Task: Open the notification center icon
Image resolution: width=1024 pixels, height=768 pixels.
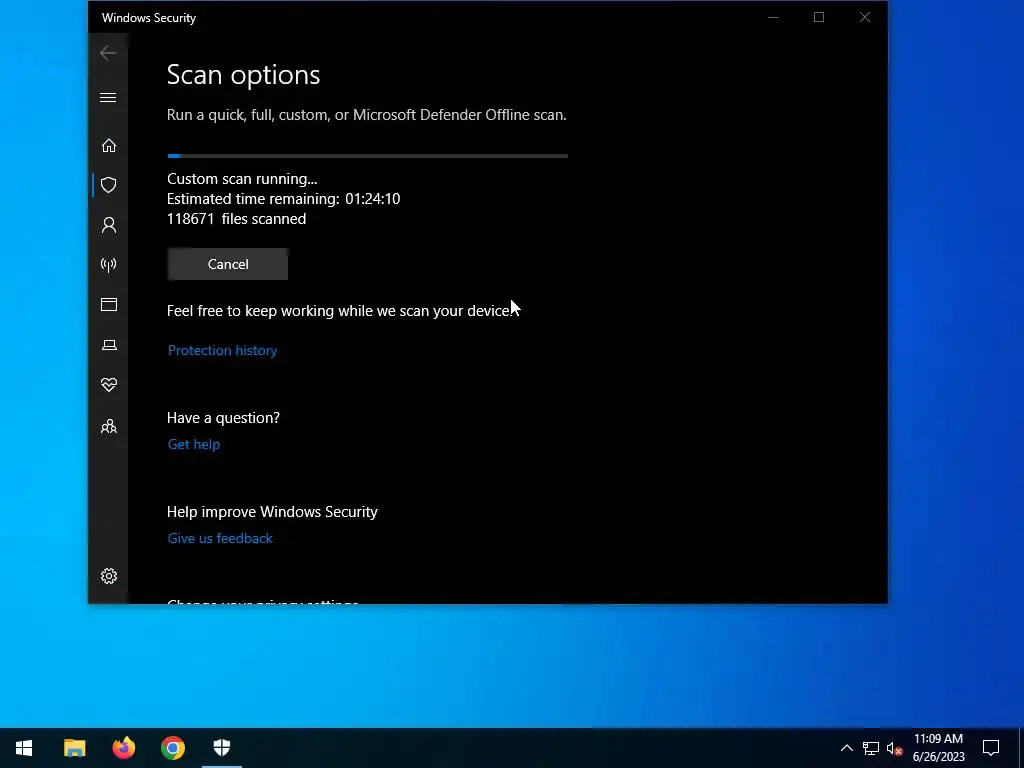Action: coord(991,748)
